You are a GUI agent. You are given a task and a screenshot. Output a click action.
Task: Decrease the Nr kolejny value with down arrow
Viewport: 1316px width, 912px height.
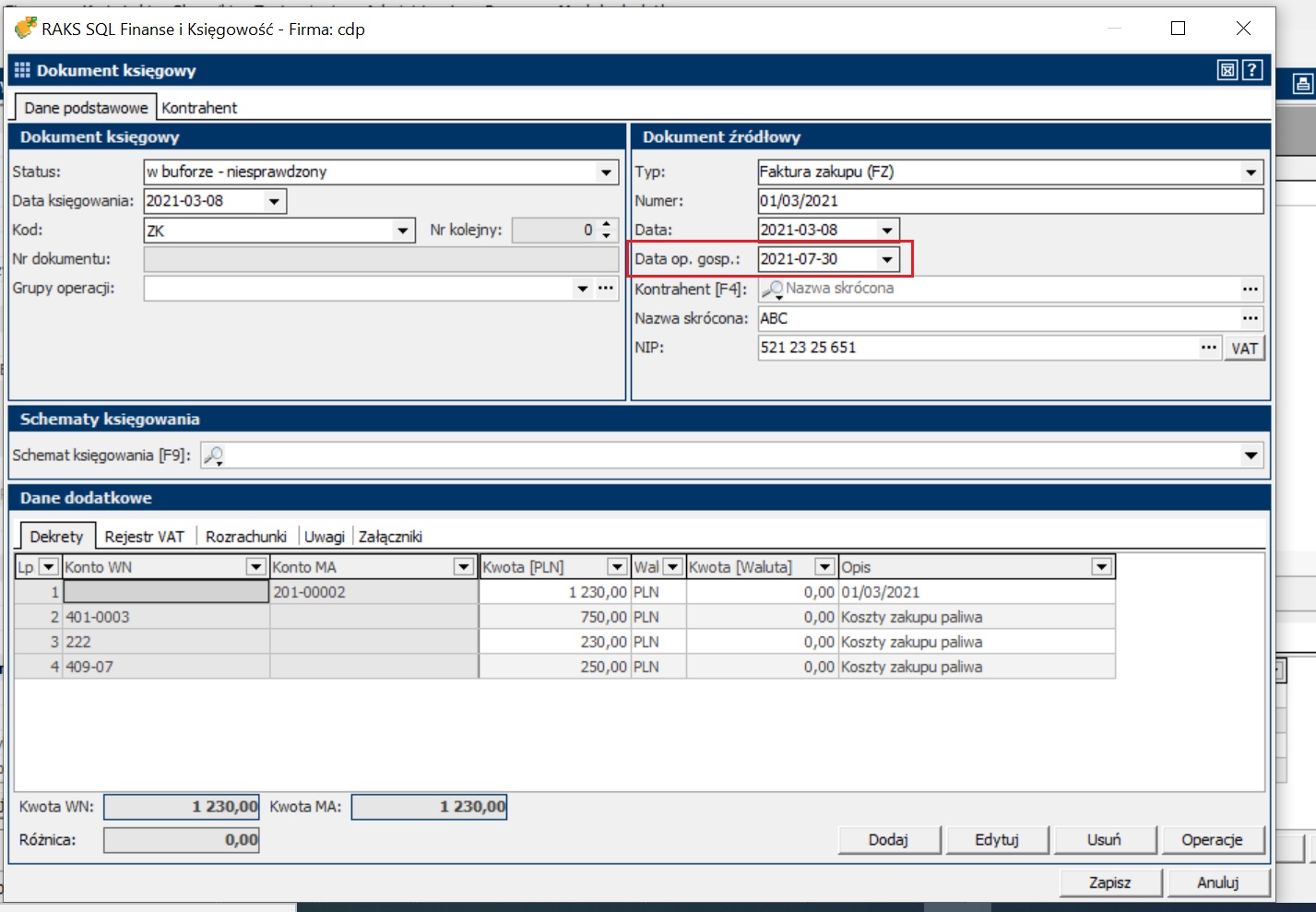[x=606, y=236]
